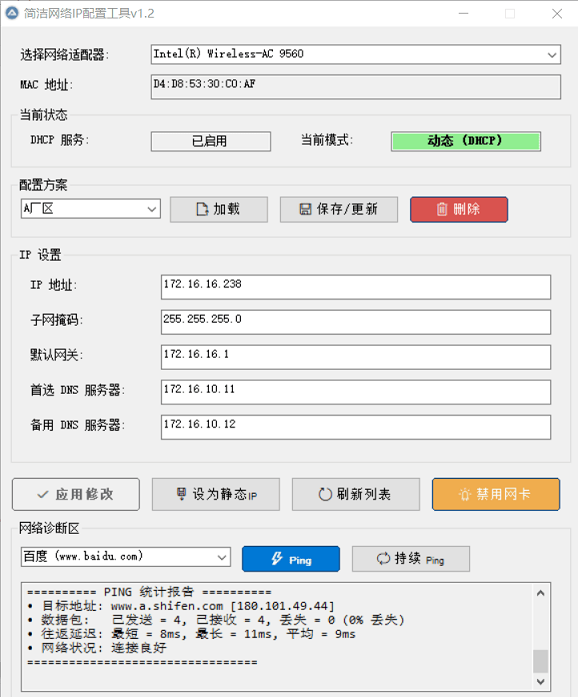Viewport: 578px width, 697px height.
Task: Open the network adapter dropdown
Action: pyautogui.click(x=552, y=55)
